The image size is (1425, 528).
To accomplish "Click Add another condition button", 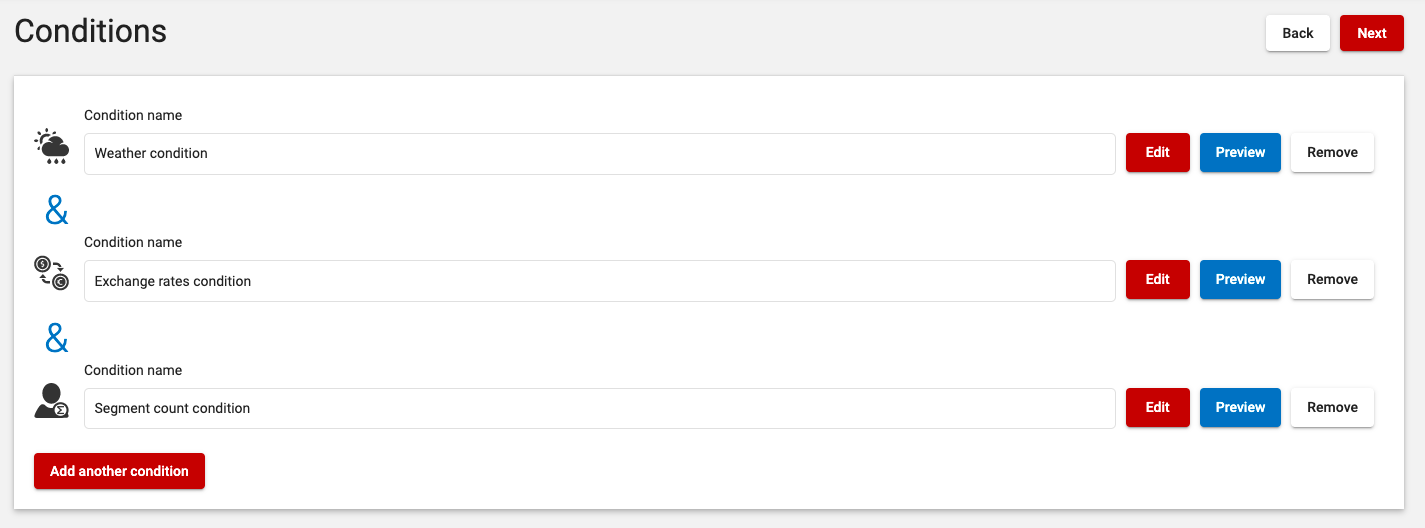I will point(119,471).
